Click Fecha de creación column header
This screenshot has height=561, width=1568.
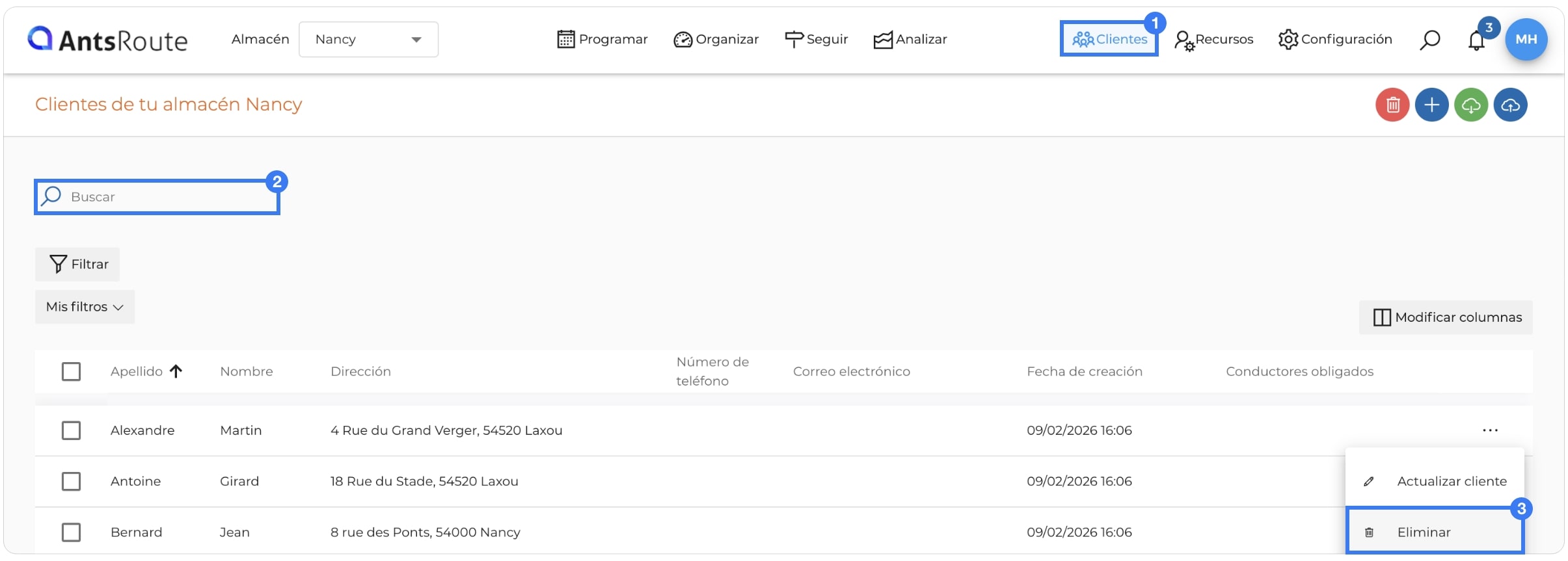1085,371
